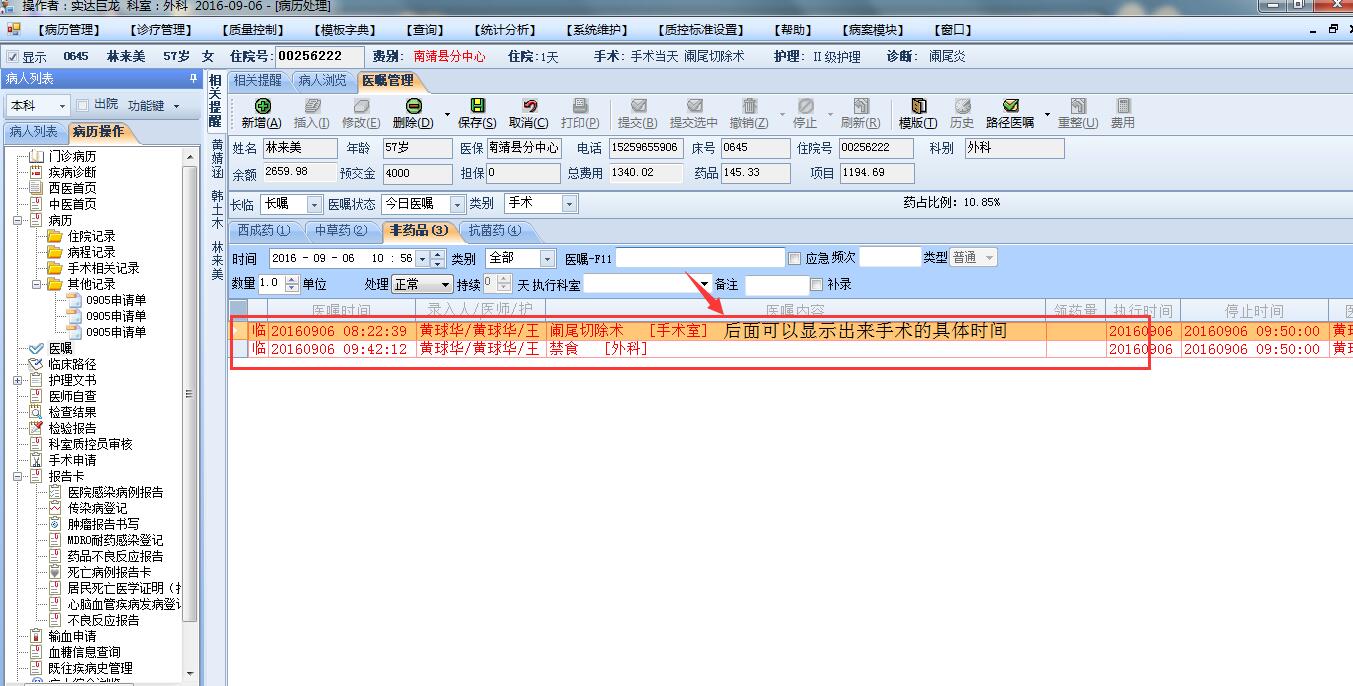
Task: Open the 类别 全部 dropdown
Action: point(549,258)
